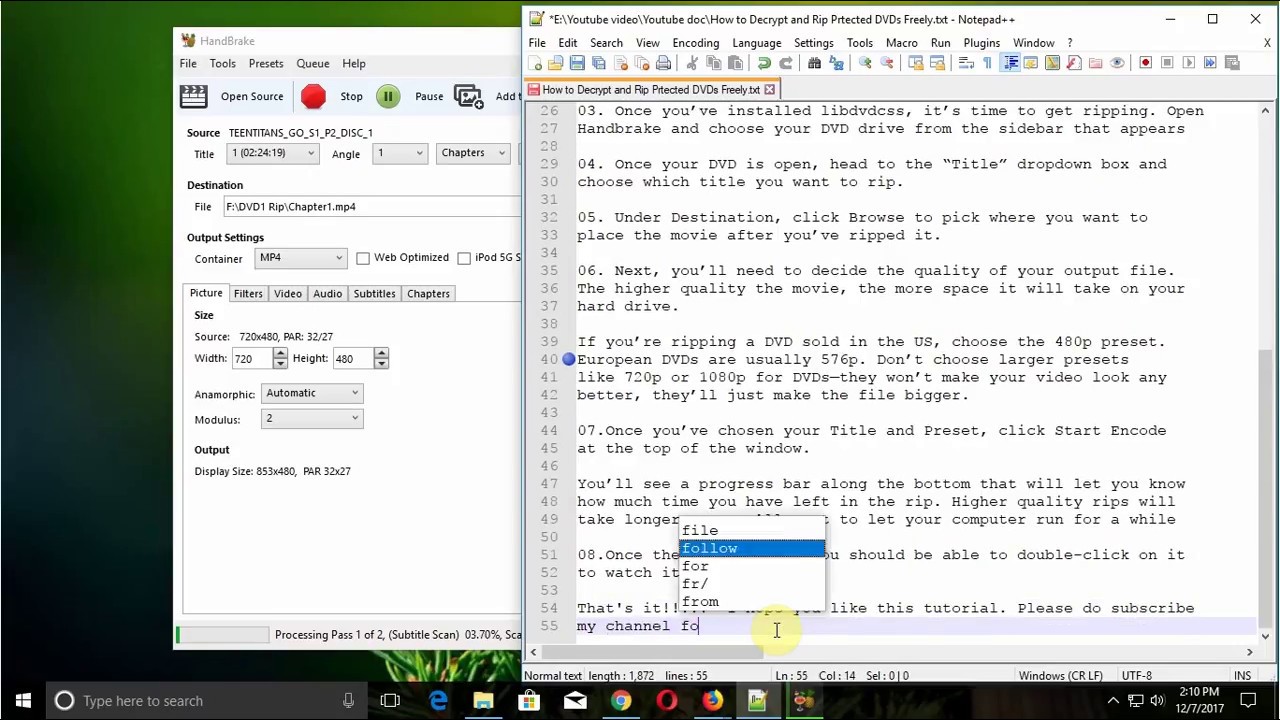The height and width of the screenshot is (720, 1280).
Task: Switch to the Audio tab in HandBrake
Action: pyautogui.click(x=327, y=294)
